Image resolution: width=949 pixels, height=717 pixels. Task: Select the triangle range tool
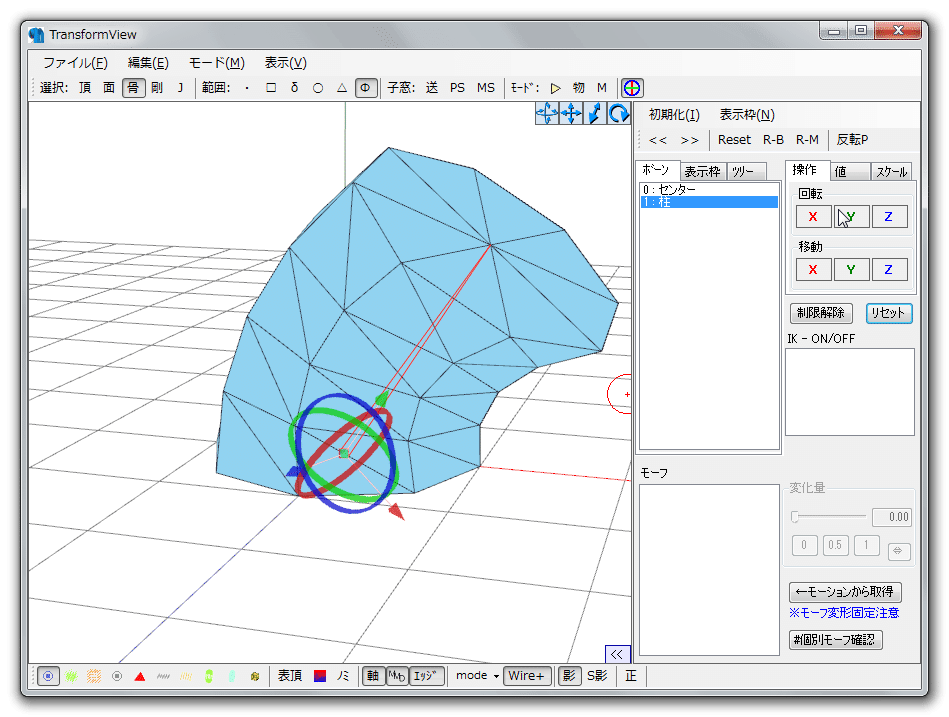(342, 88)
